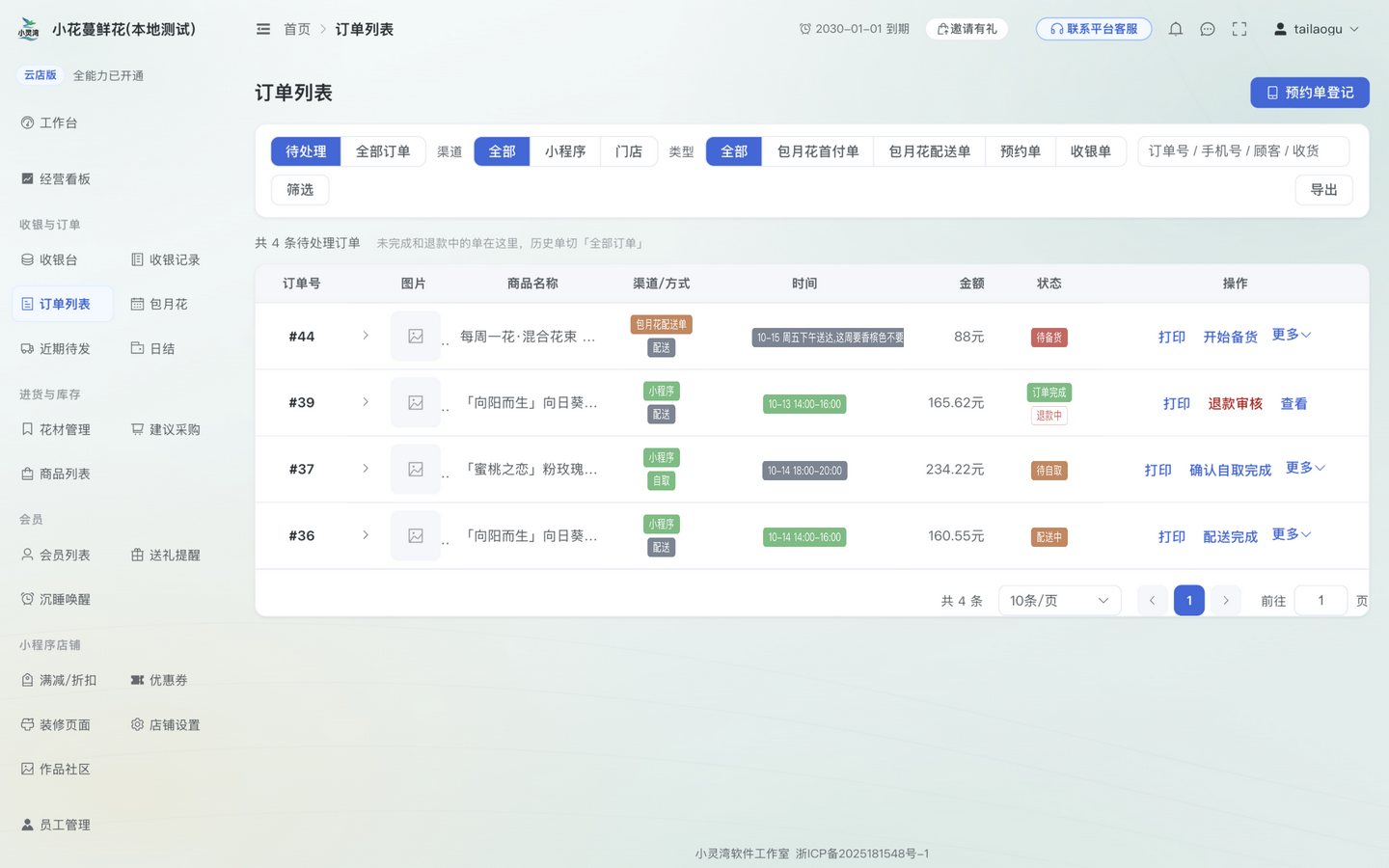Select 待处理 order filter
The image size is (1389, 868).
point(306,151)
